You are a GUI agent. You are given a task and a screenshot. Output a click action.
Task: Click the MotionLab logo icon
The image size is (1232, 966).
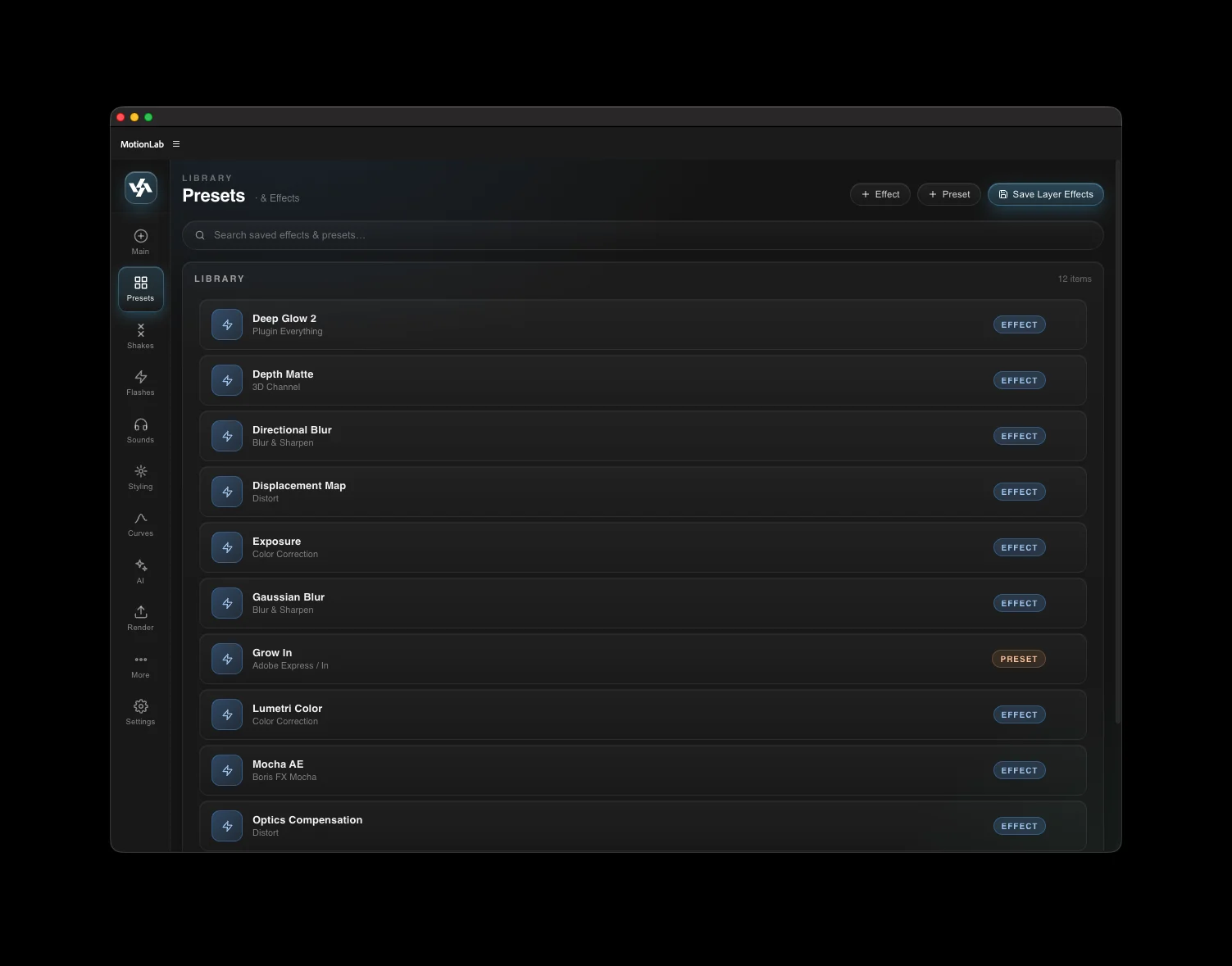tap(141, 188)
